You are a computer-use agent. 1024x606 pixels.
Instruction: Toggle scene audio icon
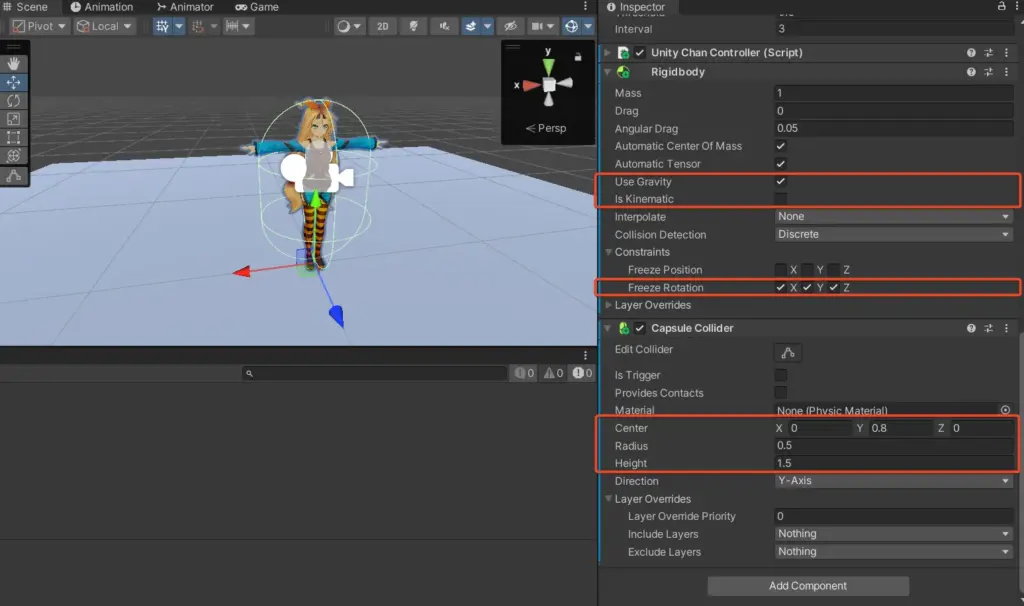coord(445,26)
